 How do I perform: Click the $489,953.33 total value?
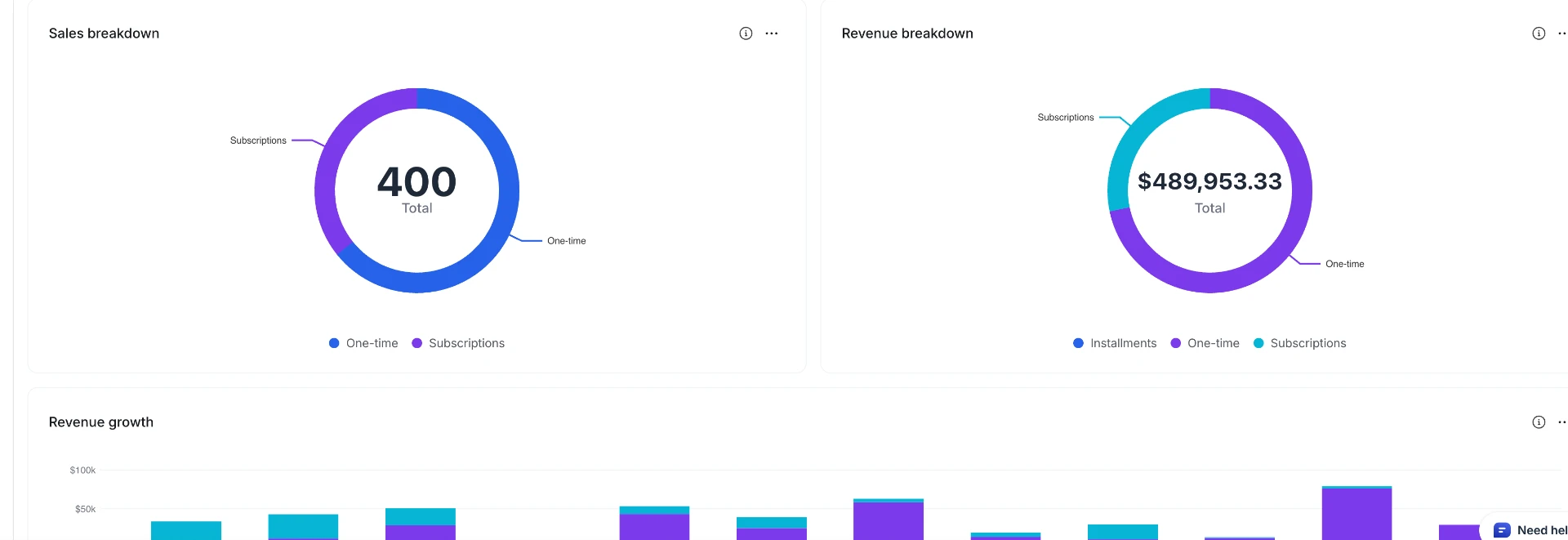click(x=1209, y=181)
